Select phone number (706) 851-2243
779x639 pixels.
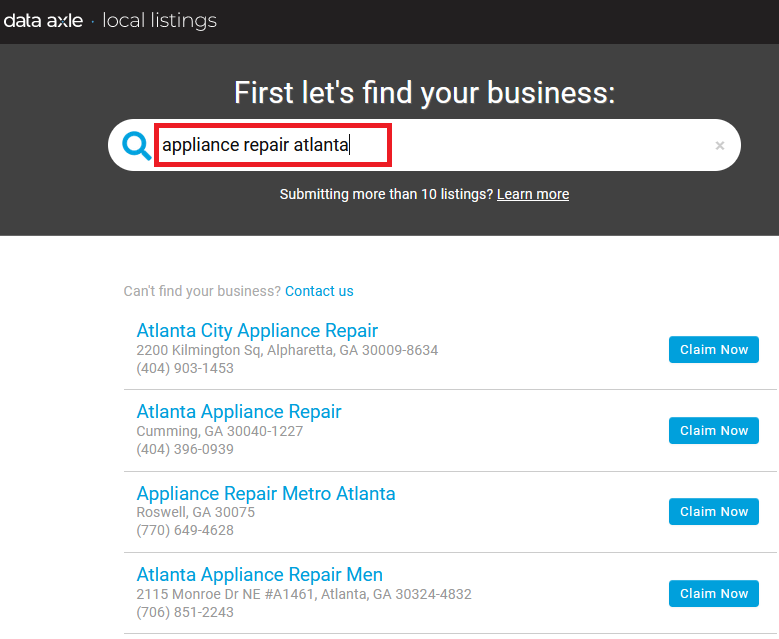(x=185, y=612)
